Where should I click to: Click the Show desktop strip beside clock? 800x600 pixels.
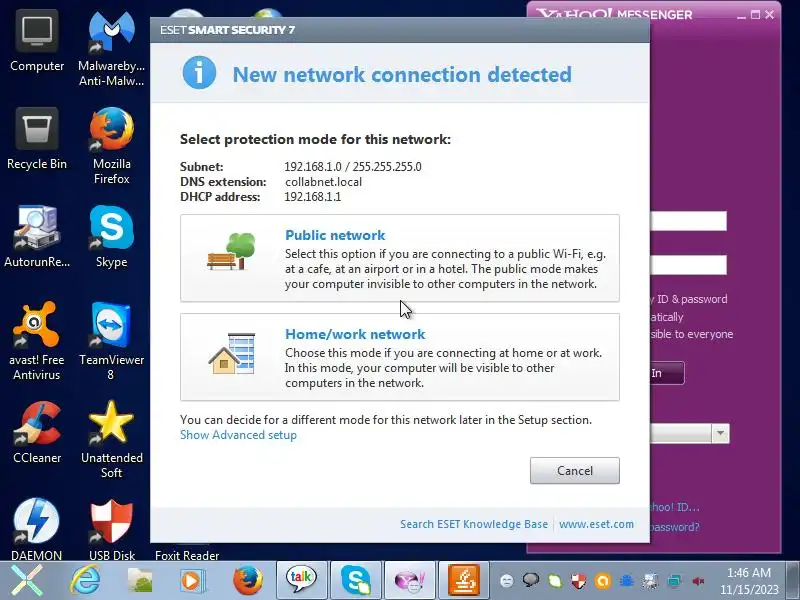click(792, 581)
